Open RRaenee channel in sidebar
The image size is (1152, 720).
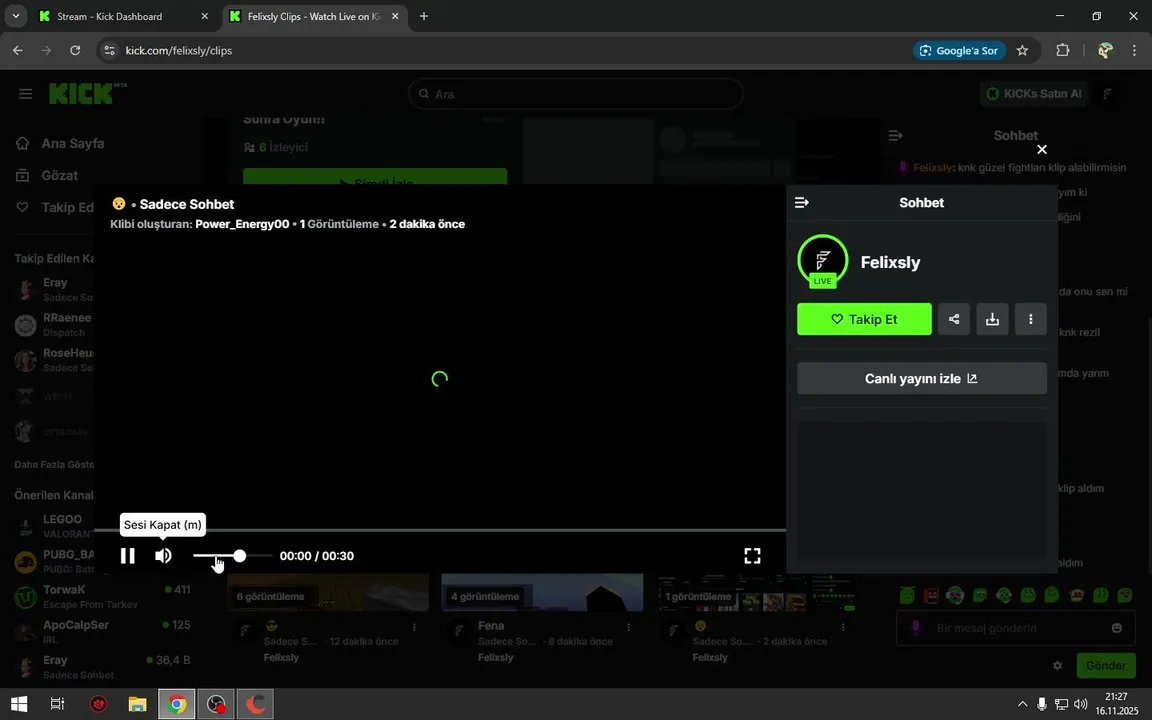click(x=55, y=325)
